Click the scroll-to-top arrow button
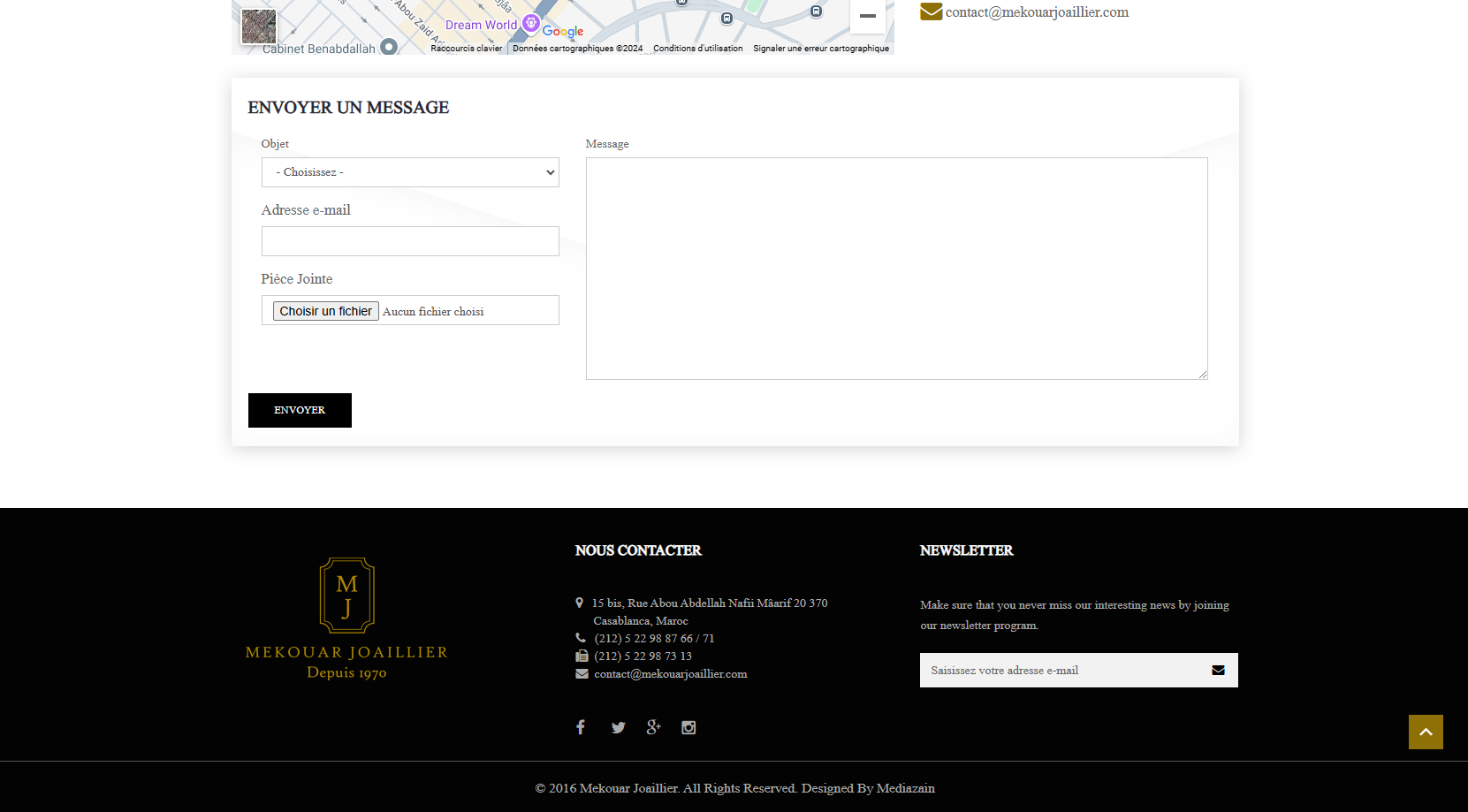The width and height of the screenshot is (1468, 812). [x=1425, y=732]
